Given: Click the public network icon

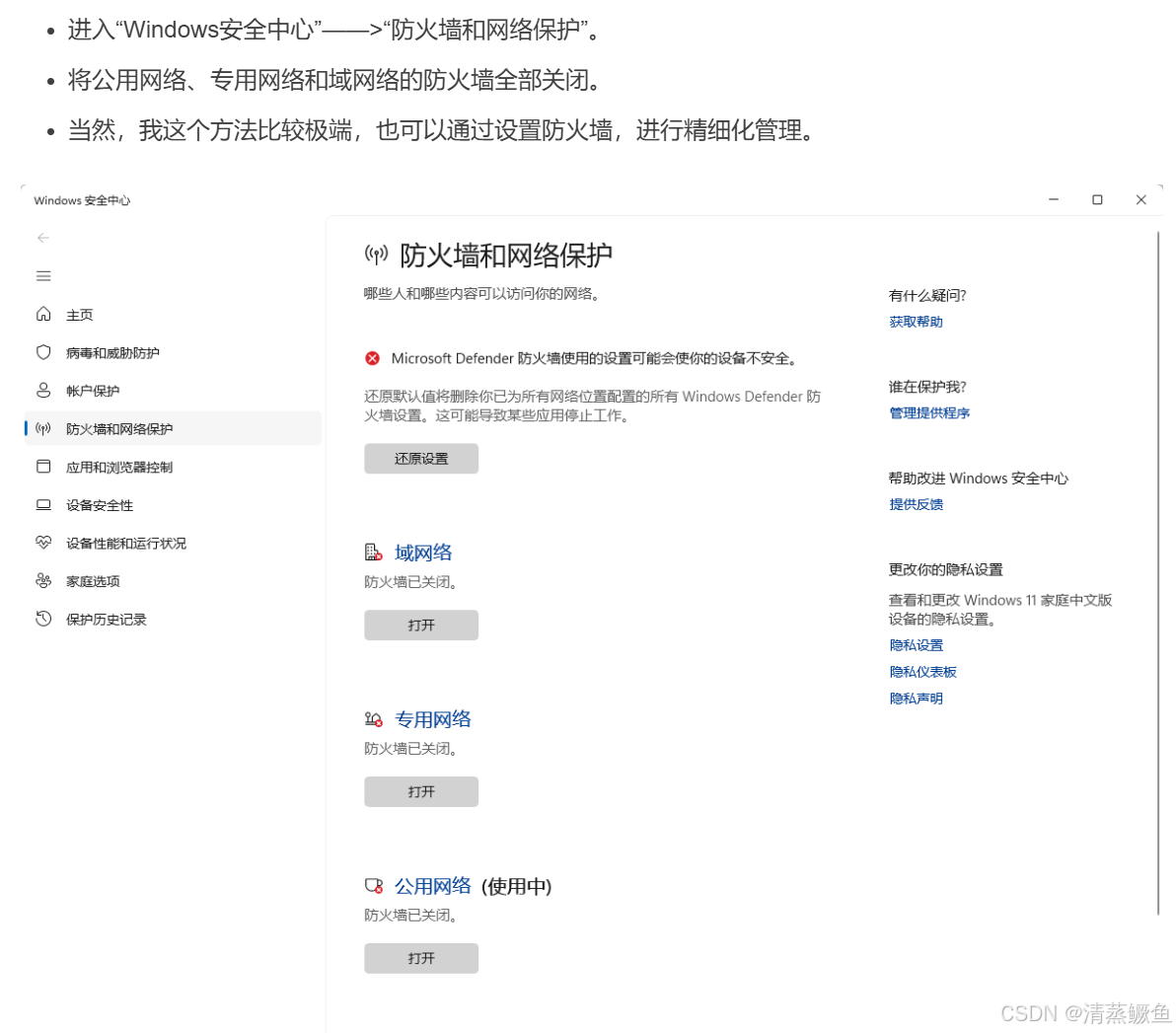Looking at the screenshot, I should (x=374, y=886).
